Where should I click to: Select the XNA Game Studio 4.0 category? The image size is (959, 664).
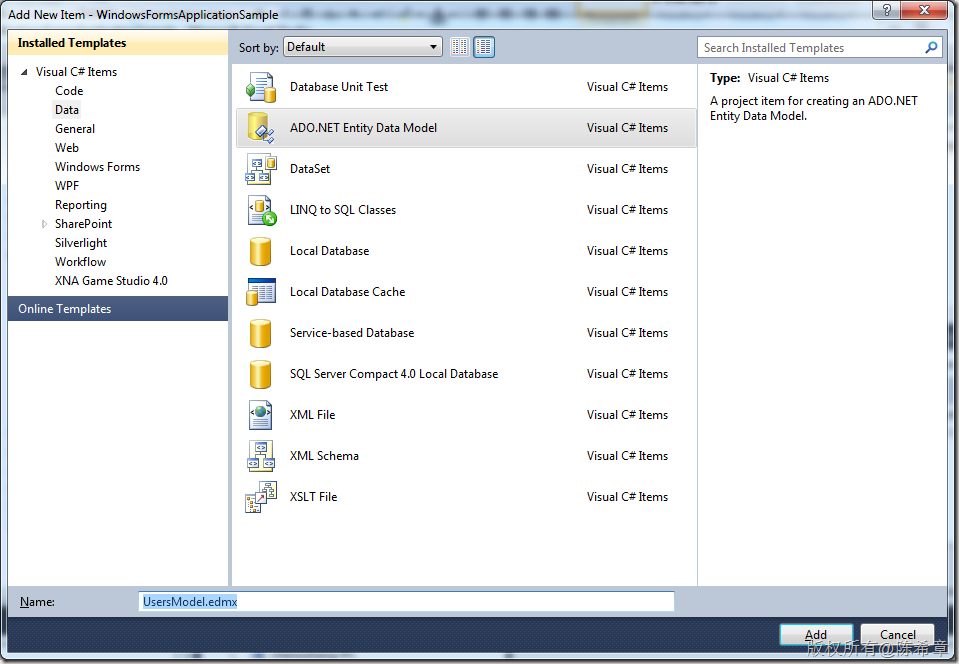coord(111,281)
